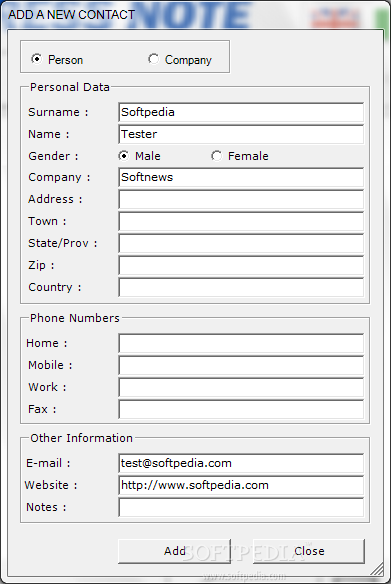The width and height of the screenshot is (391, 584).
Task: Click the E-mail : label
Action: click(x=48, y=463)
